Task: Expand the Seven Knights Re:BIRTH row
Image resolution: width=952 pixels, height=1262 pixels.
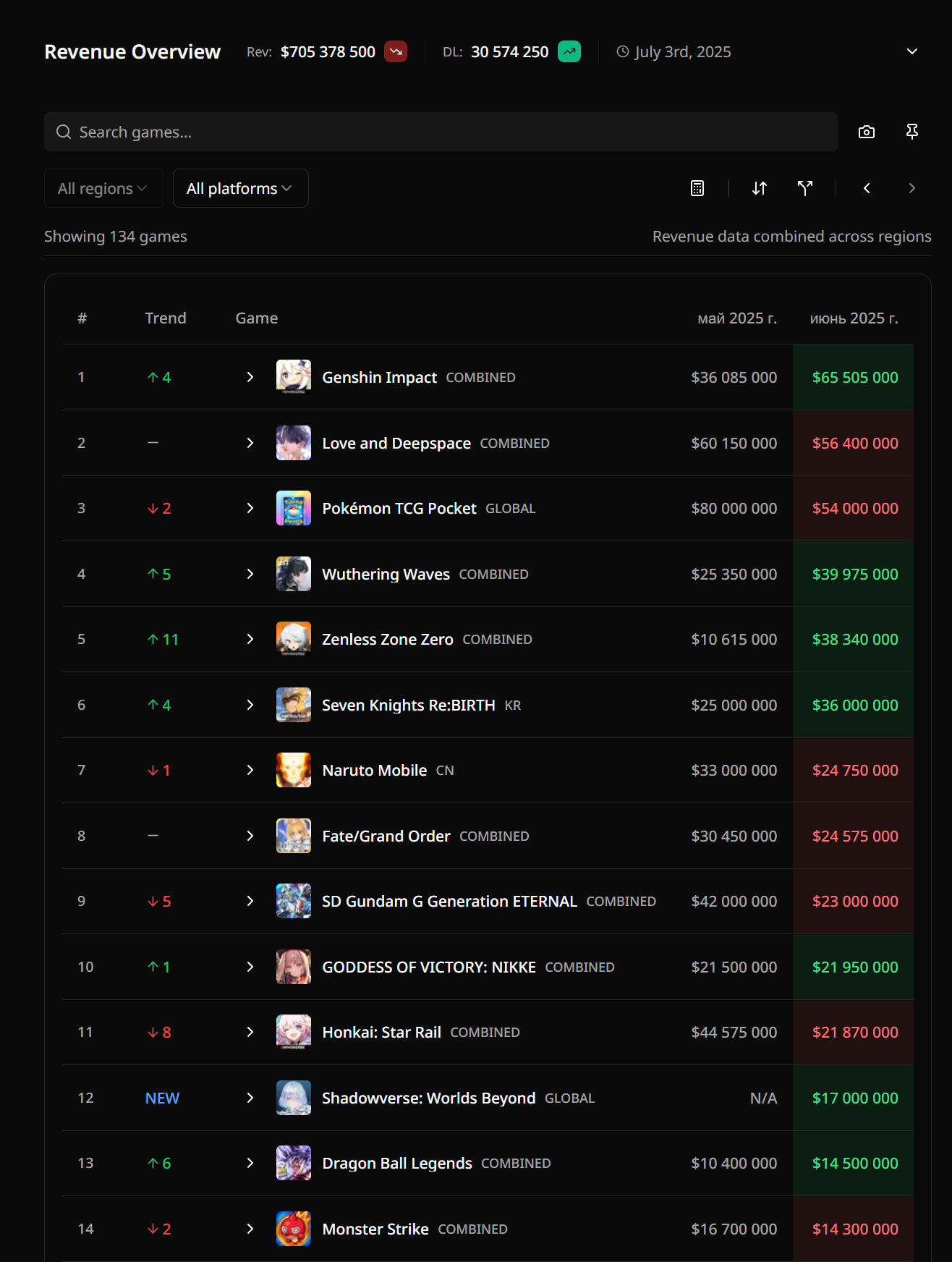Action: pos(250,705)
